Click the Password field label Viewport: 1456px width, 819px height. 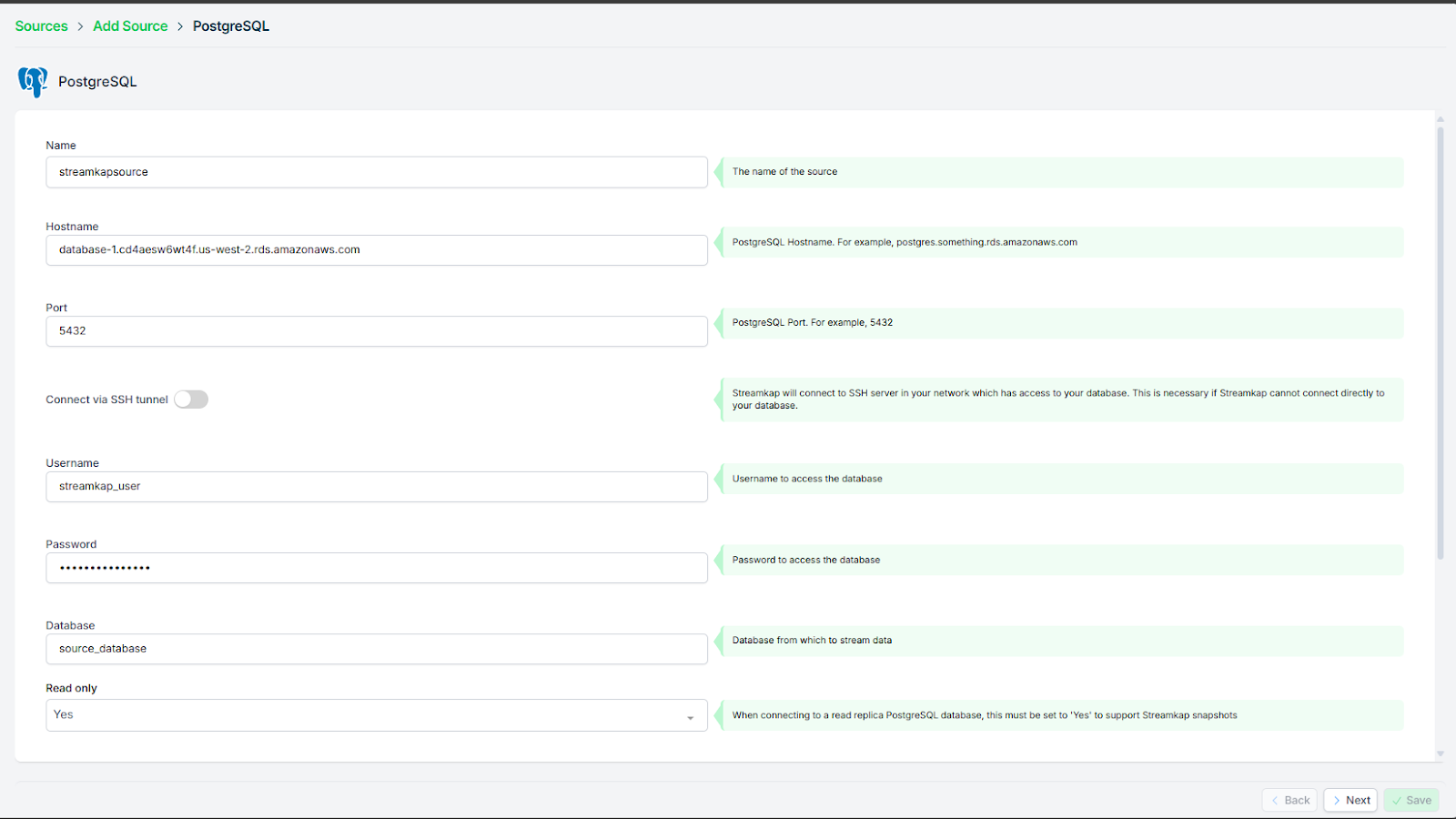(x=71, y=545)
